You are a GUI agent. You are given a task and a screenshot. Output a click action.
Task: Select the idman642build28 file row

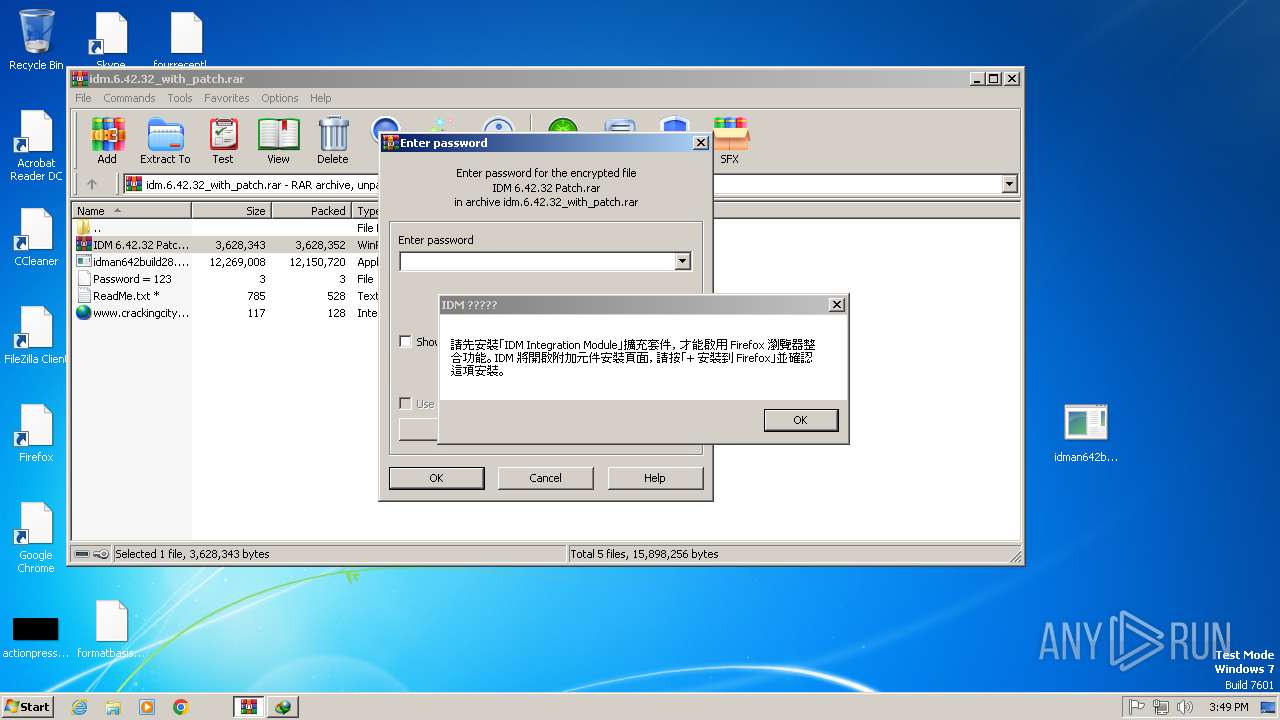tap(225, 262)
